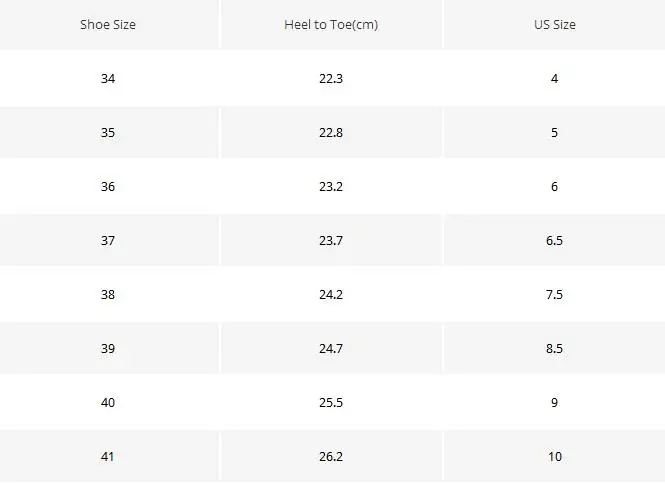This screenshot has height=484, width=665.
Task: Click US size 6.5 cell
Action: pos(554,241)
